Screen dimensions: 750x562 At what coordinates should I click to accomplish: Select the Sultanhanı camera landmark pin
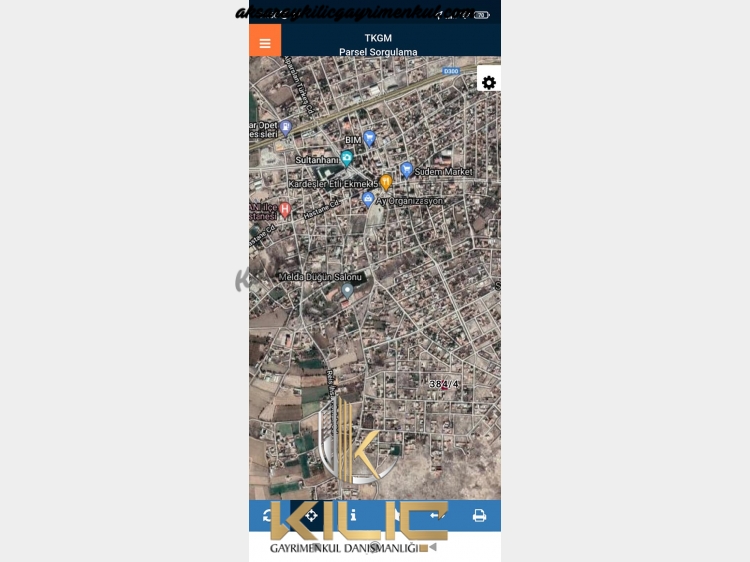point(347,158)
